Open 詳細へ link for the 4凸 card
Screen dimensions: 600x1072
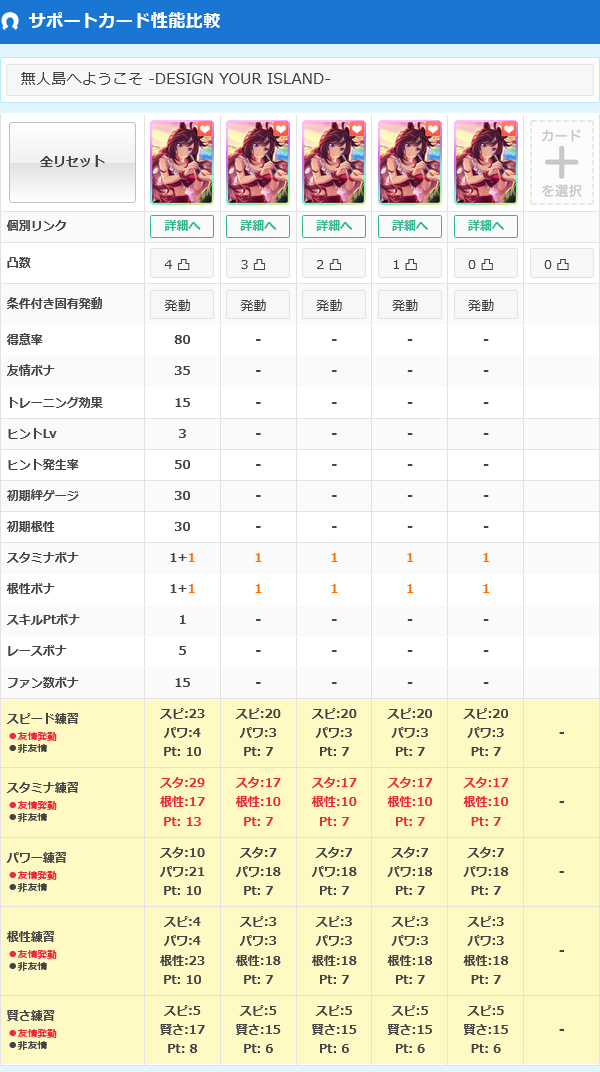click(182, 226)
